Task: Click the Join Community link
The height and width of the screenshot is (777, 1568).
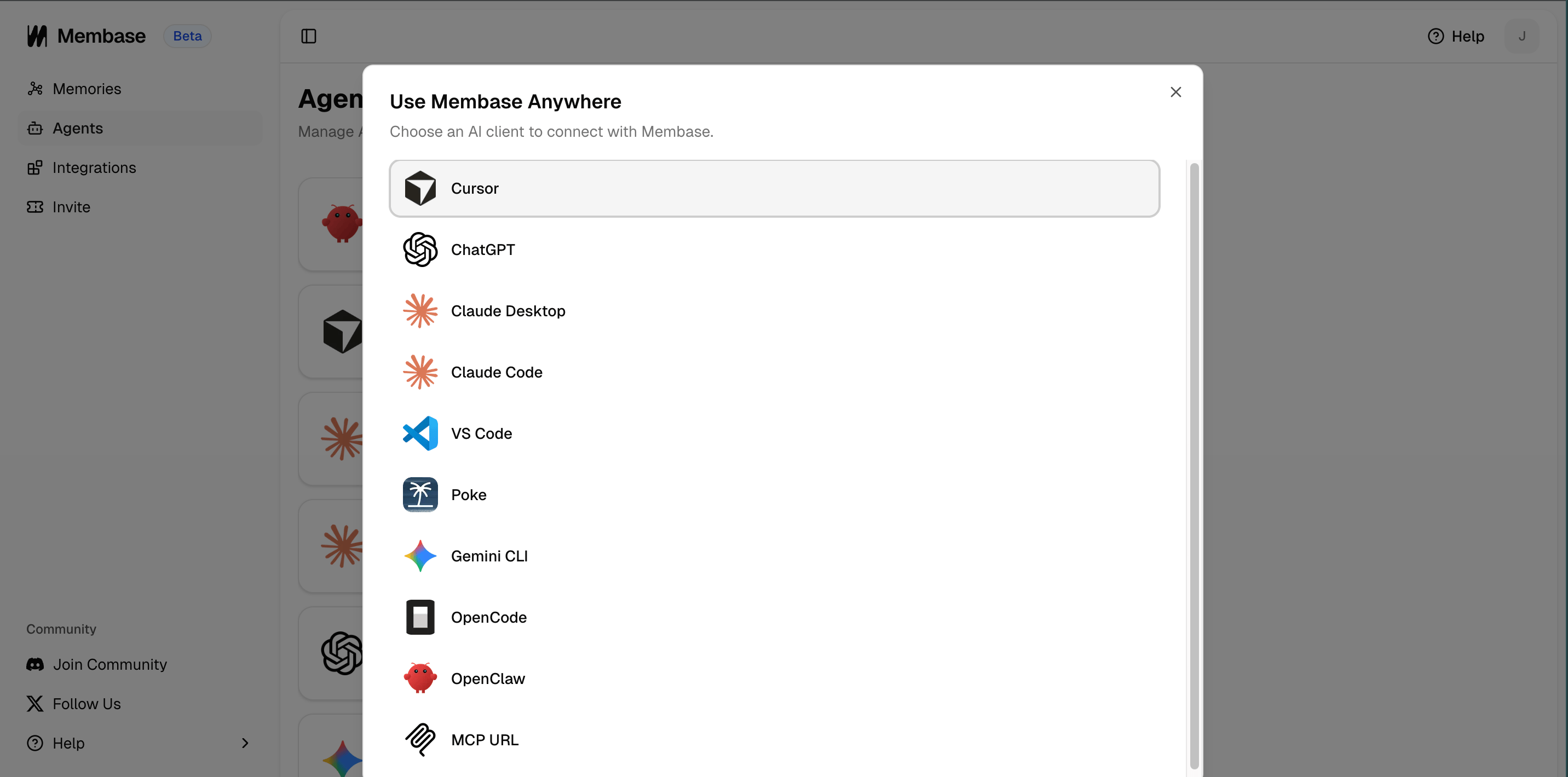Action: (140, 664)
